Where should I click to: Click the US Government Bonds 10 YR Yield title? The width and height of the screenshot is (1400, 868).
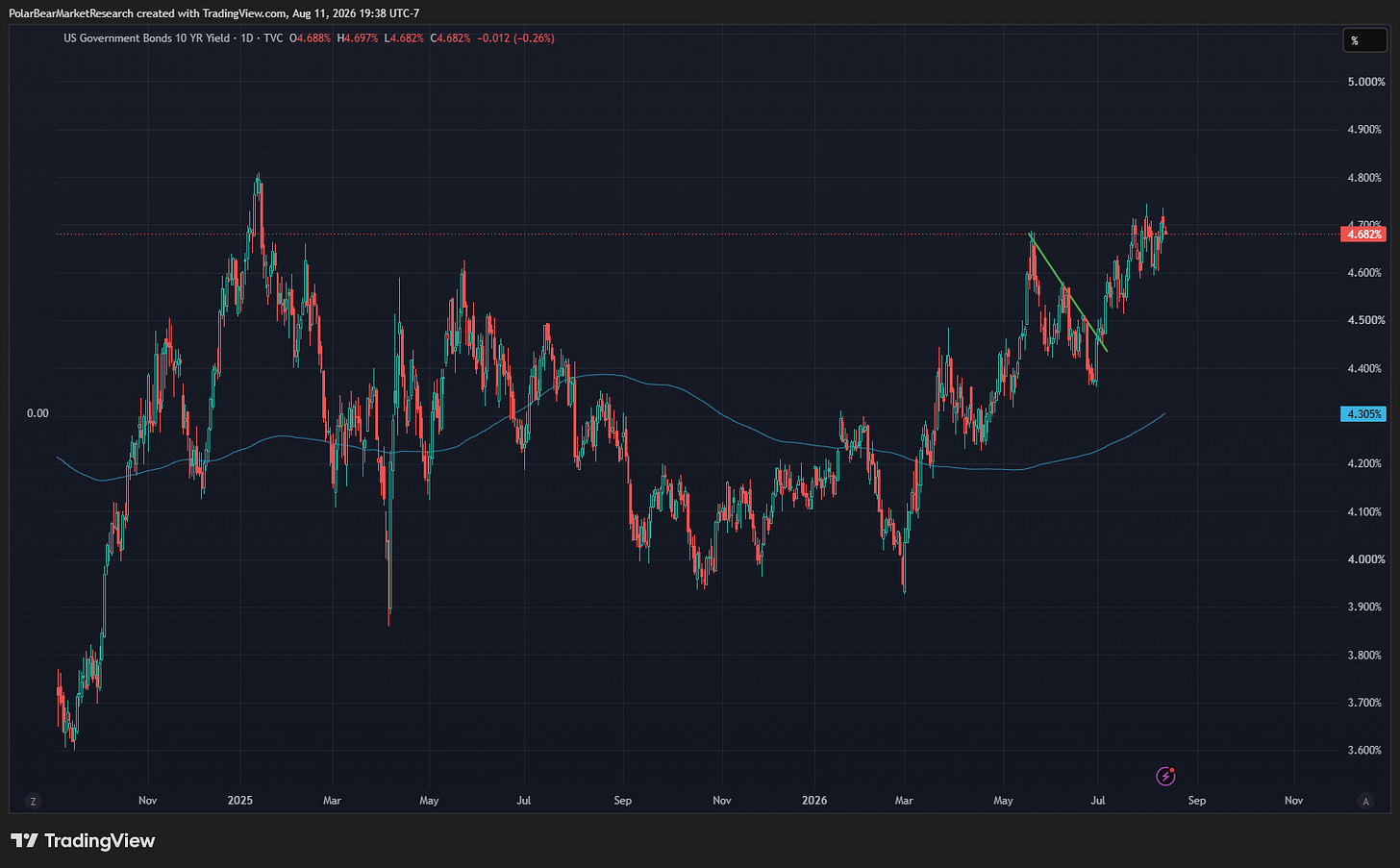(147, 38)
